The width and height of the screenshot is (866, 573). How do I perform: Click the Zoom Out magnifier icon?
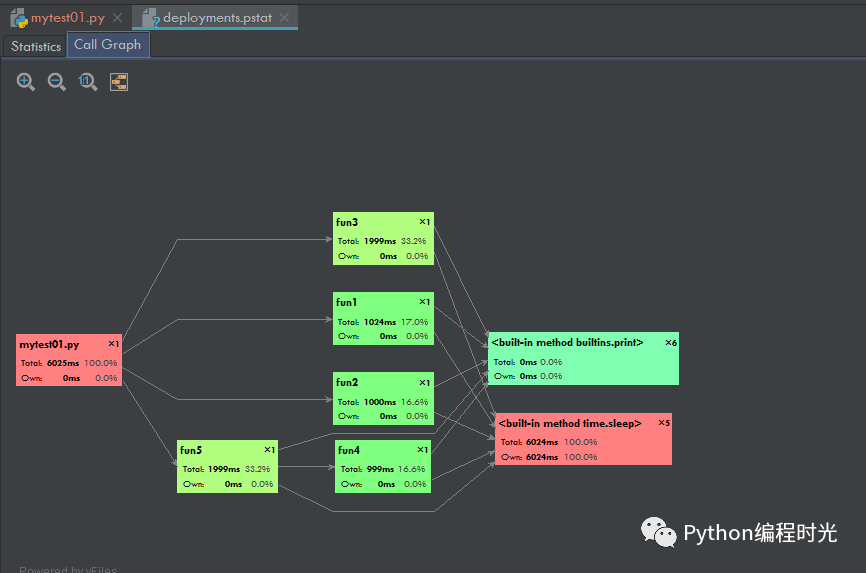[57, 82]
